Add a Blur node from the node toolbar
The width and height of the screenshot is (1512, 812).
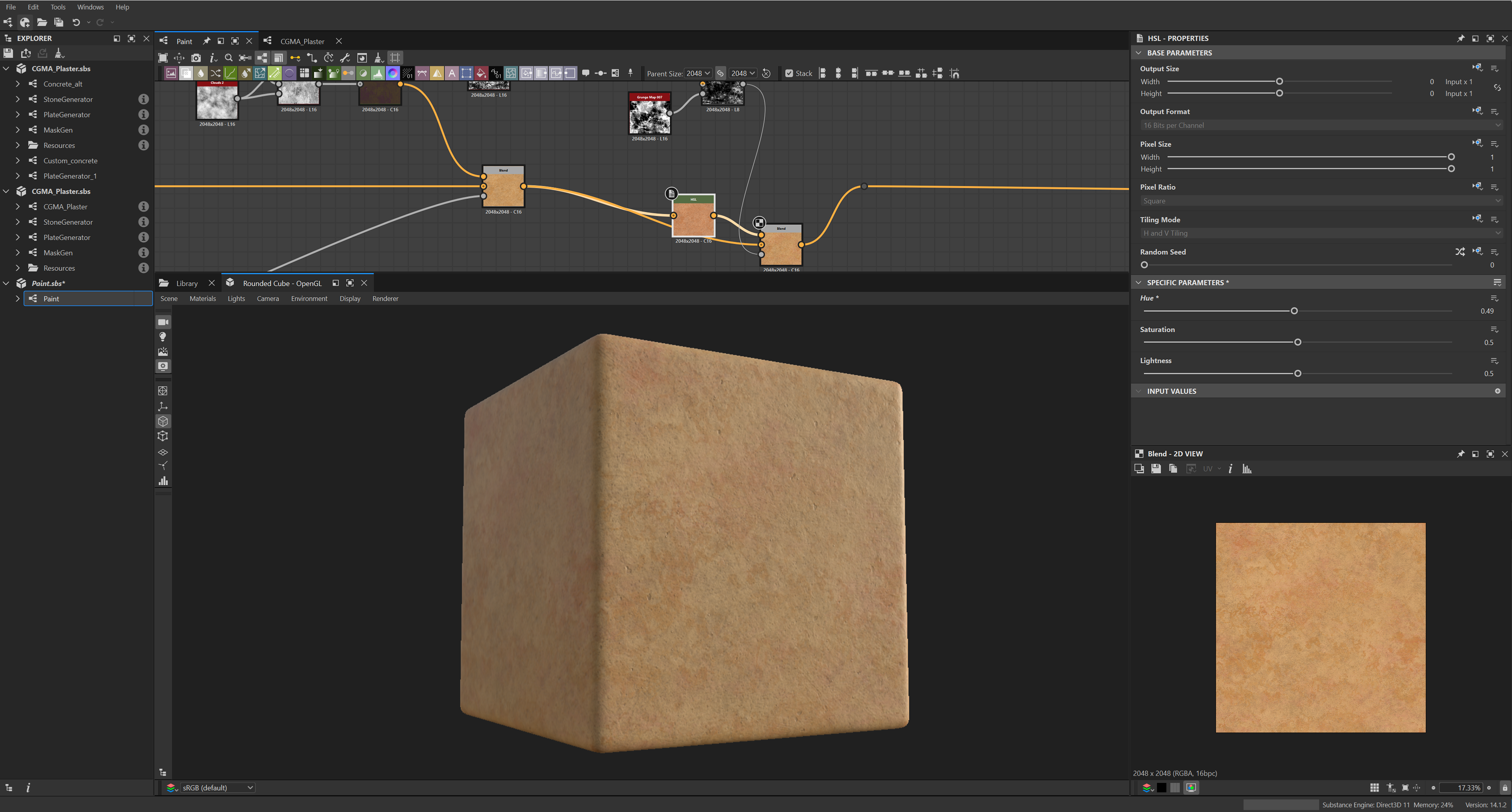click(x=201, y=73)
